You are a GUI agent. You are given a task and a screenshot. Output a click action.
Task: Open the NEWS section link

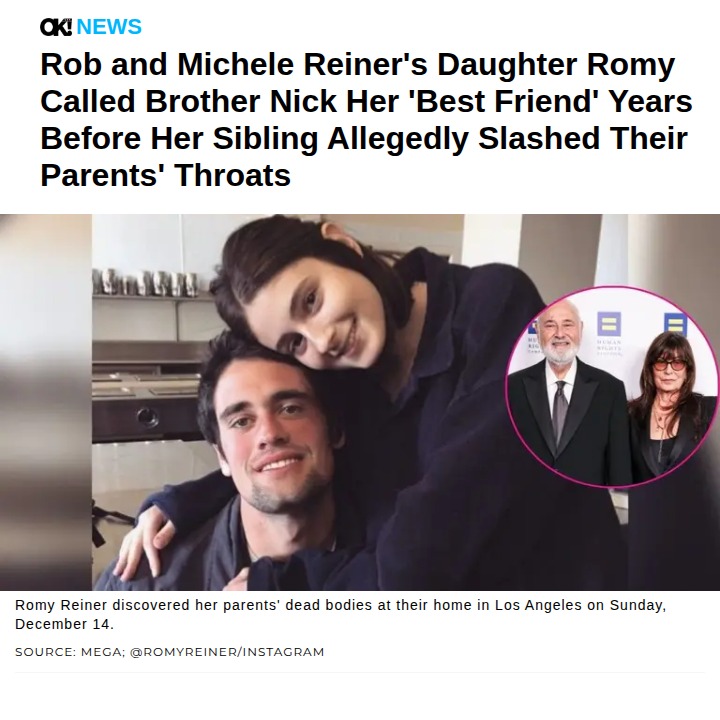[109, 27]
